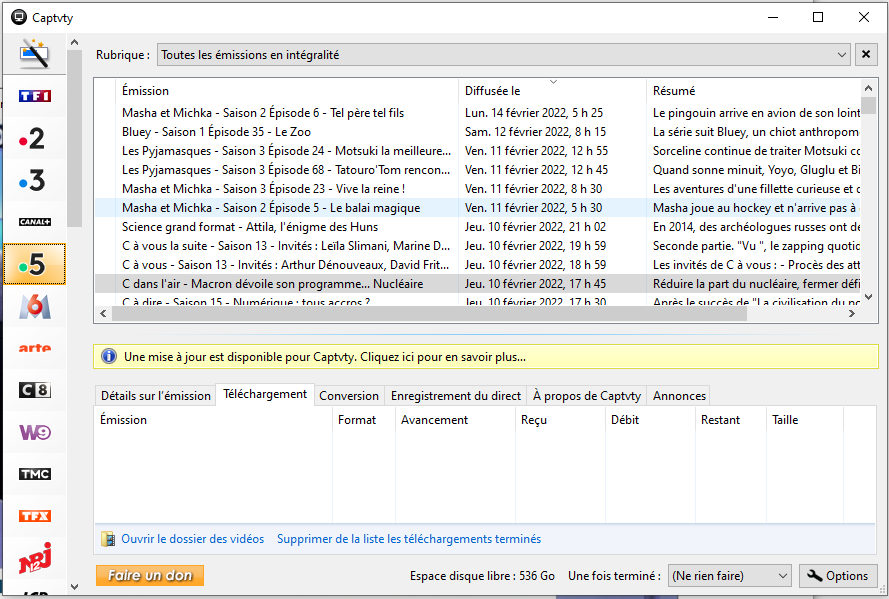Screen dimensions: 889x599
Task: Select 'Les Pyjamasques - Saison 3 Épisode 68' row
Action: tap(477, 170)
